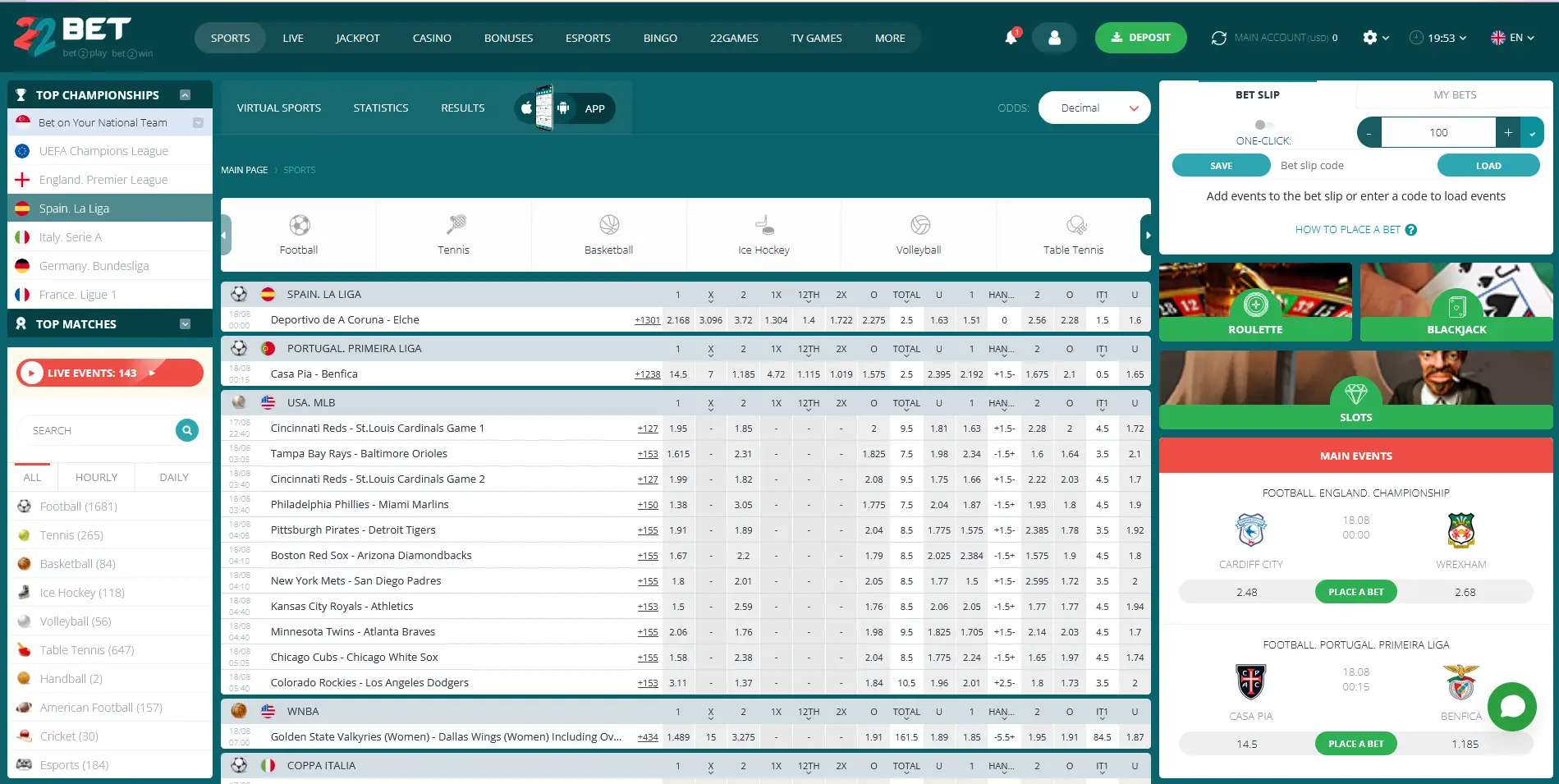Load the bet slip code
Screen dimensions: 1559x784
pos(1488,166)
